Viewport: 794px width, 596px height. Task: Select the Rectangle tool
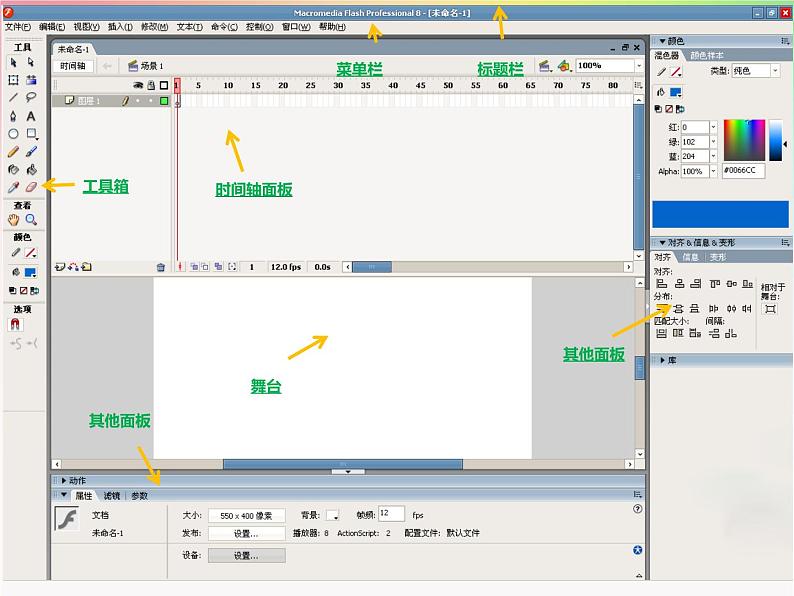coord(31,134)
